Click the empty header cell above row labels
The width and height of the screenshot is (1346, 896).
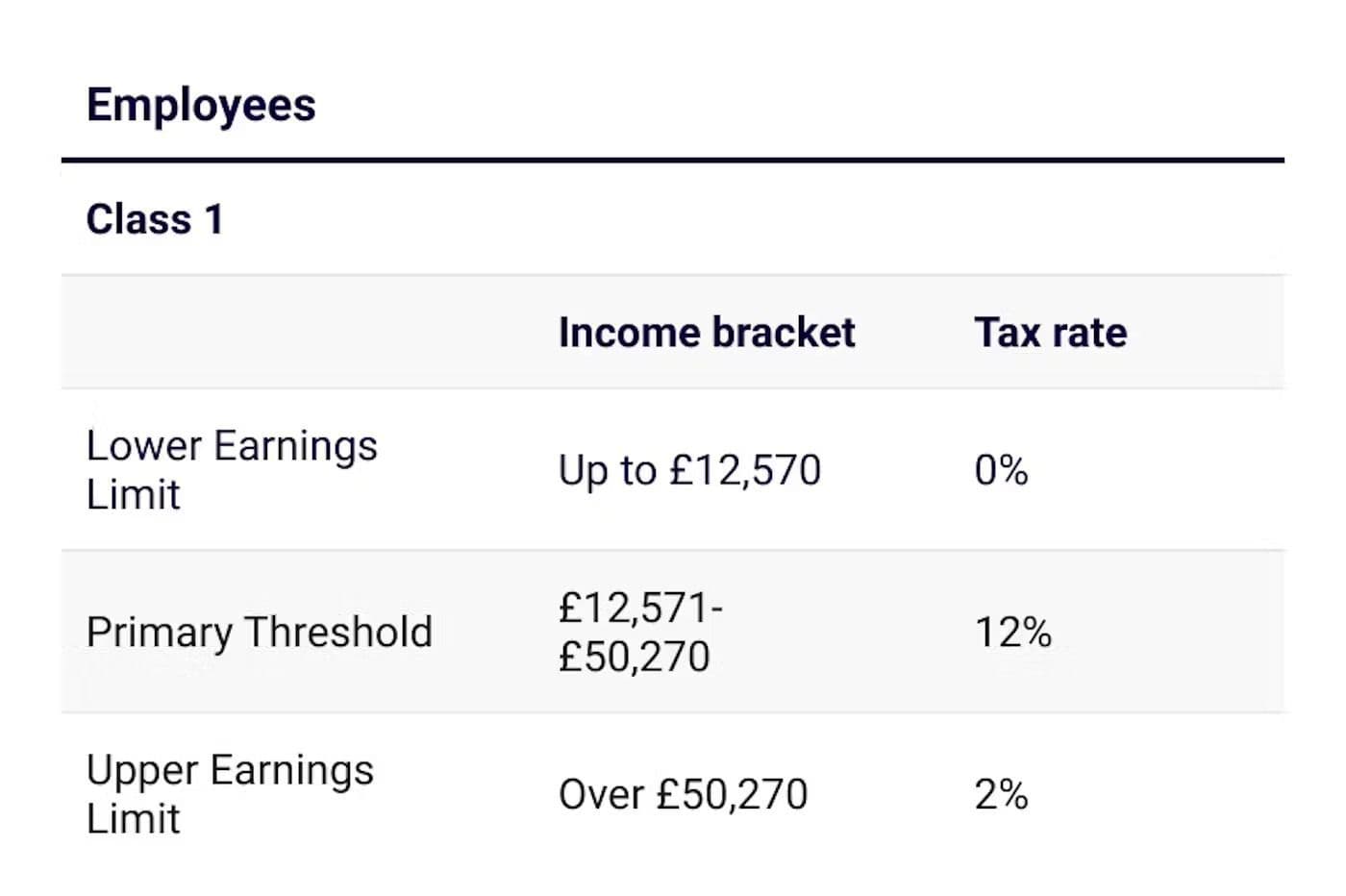coord(298,333)
